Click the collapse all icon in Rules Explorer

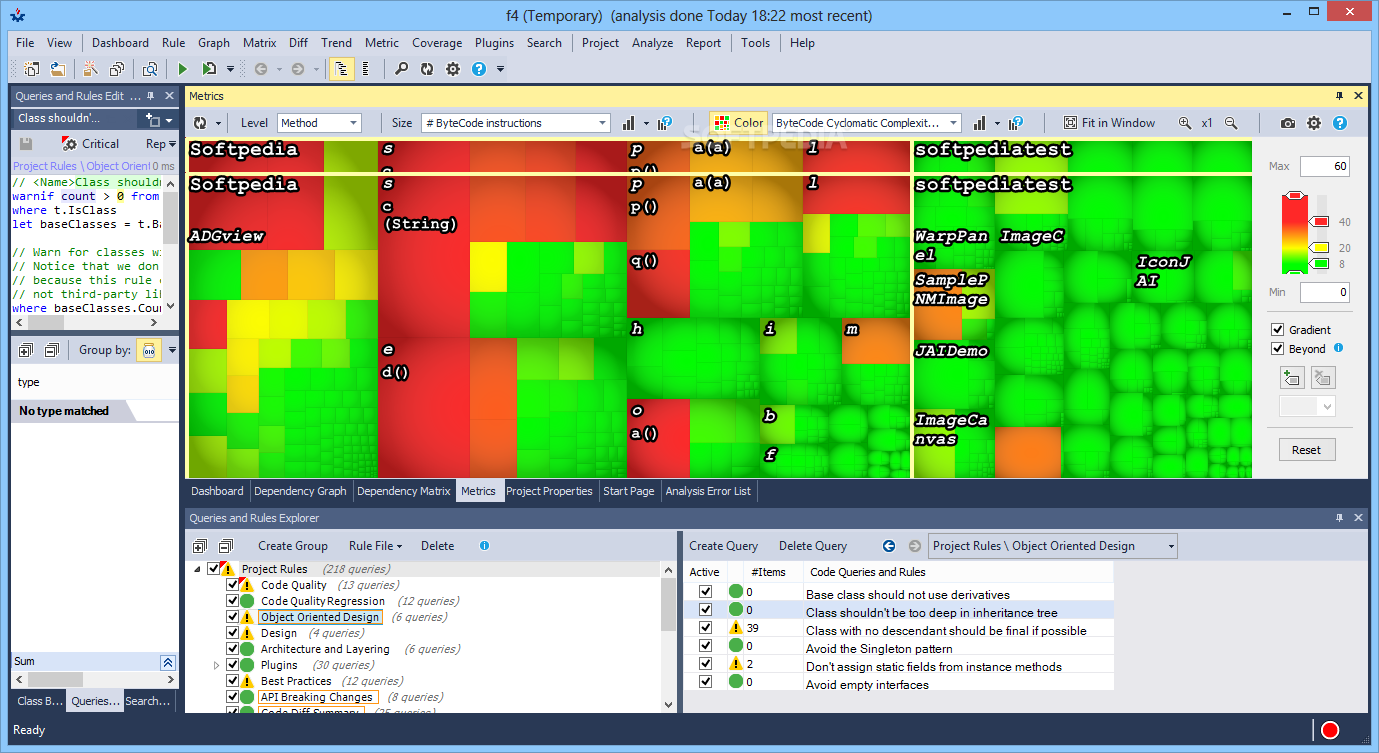click(225, 546)
